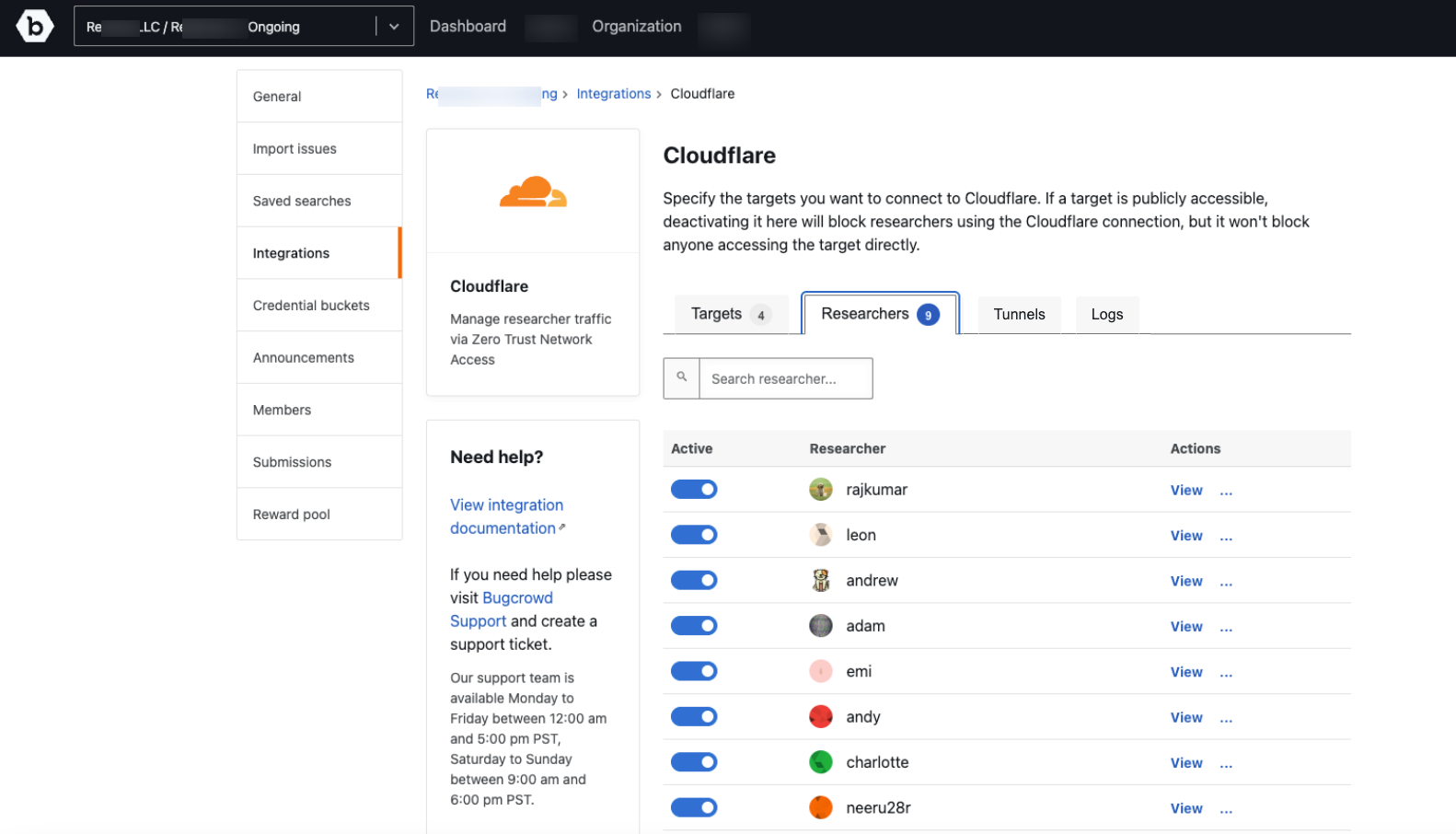Viewport: 1456px width, 834px height.
Task: Open Dashboard in top navigation
Action: 468,27
